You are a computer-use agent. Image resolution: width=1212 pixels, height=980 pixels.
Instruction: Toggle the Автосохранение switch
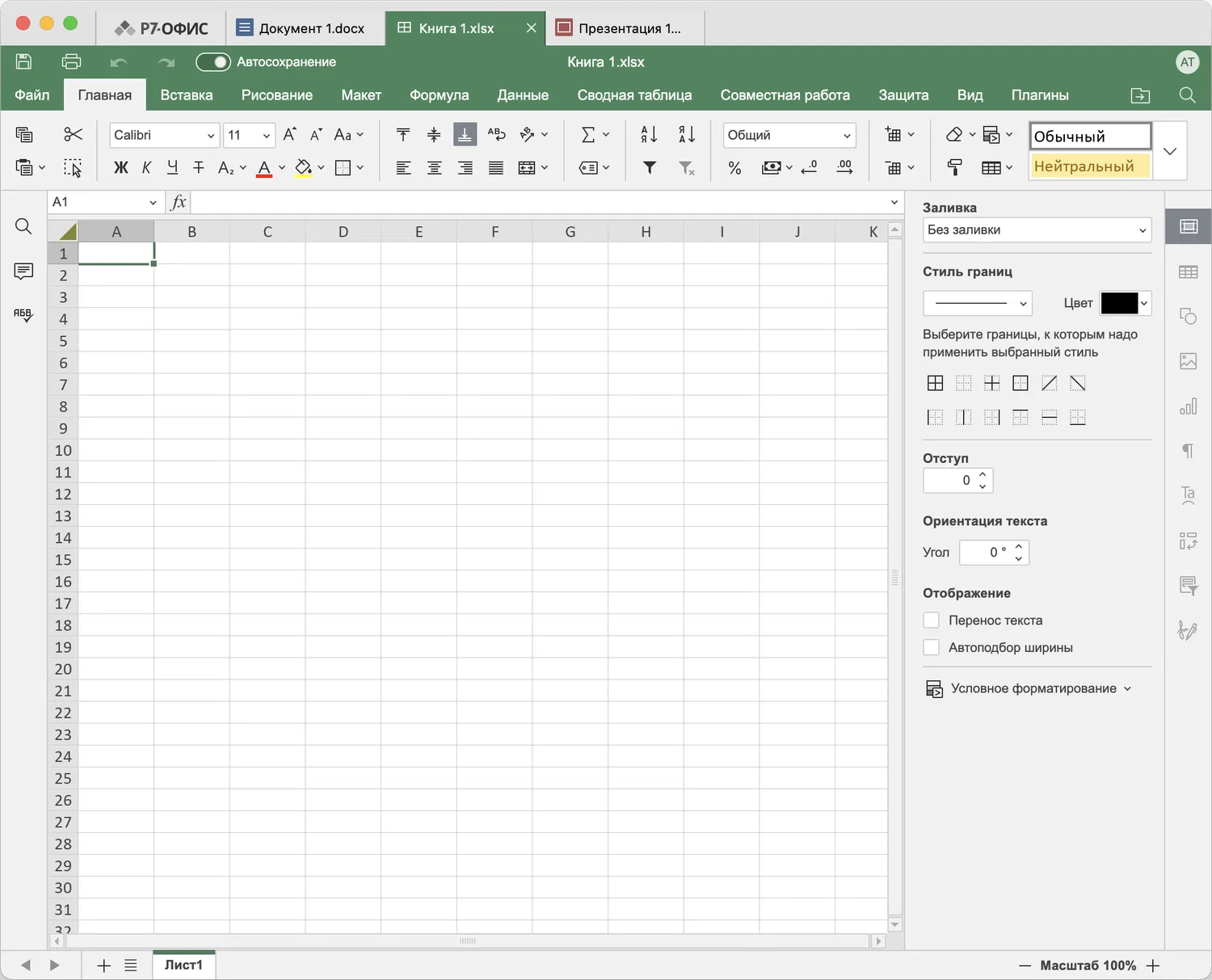pos(213,62)
